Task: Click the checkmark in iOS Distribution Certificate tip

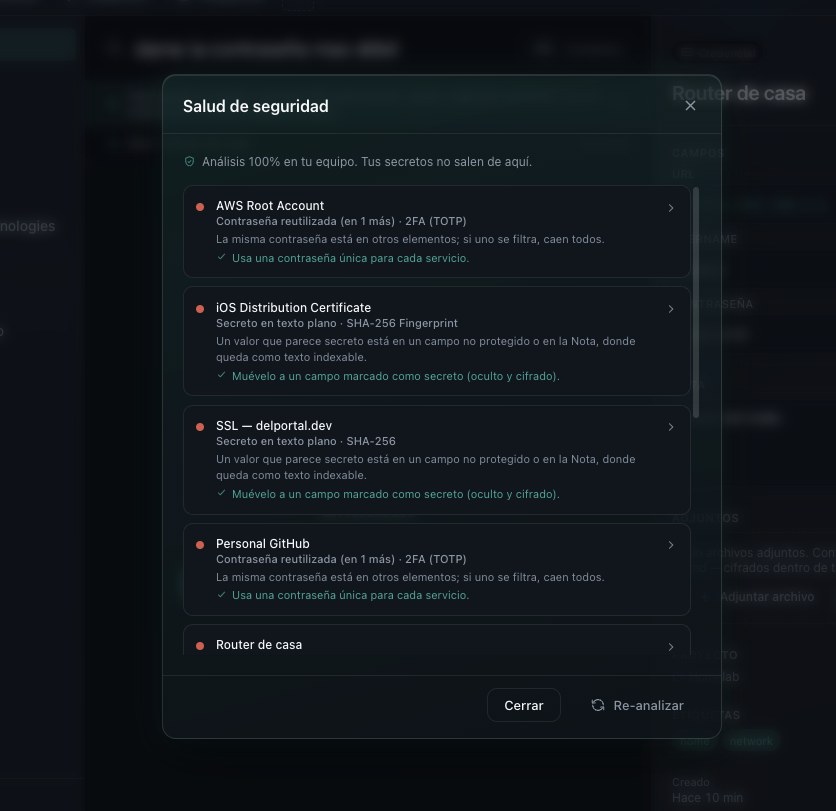Action: (x=221, y=375)
